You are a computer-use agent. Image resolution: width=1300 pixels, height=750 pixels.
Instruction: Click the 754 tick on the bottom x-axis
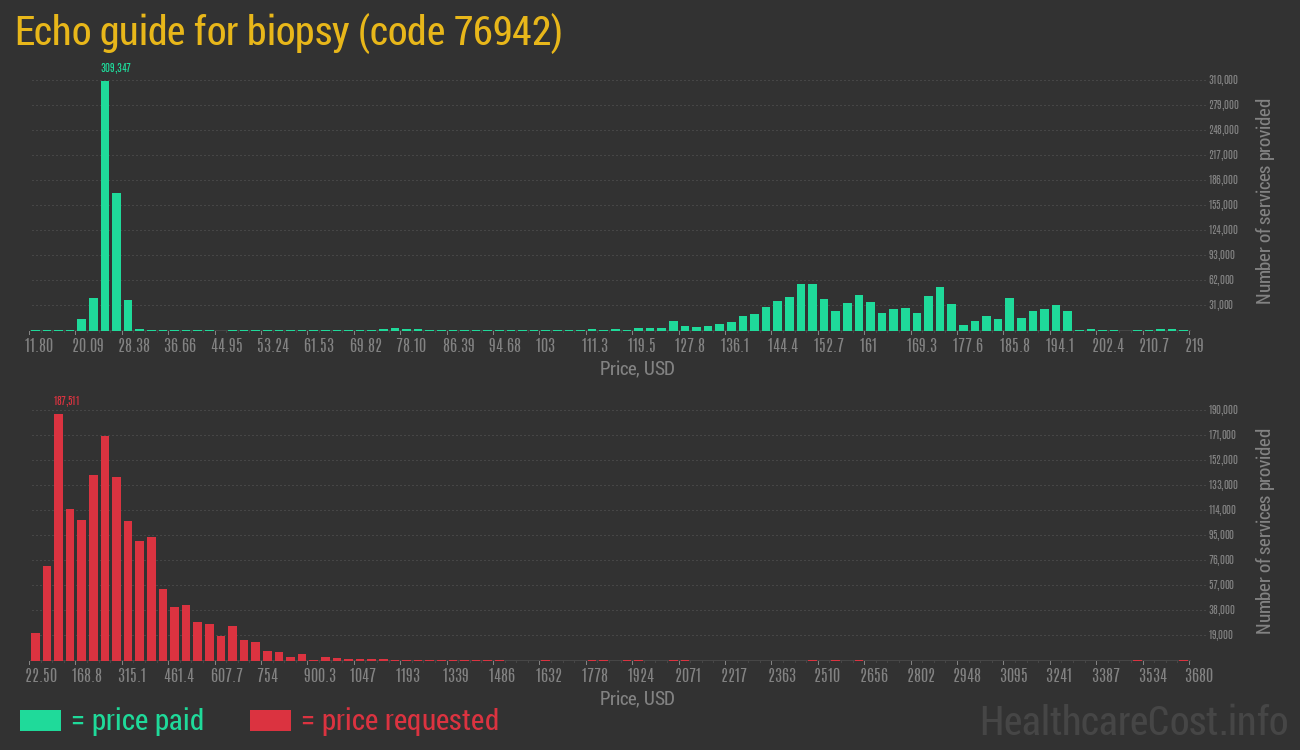click(x=267, y=676)
